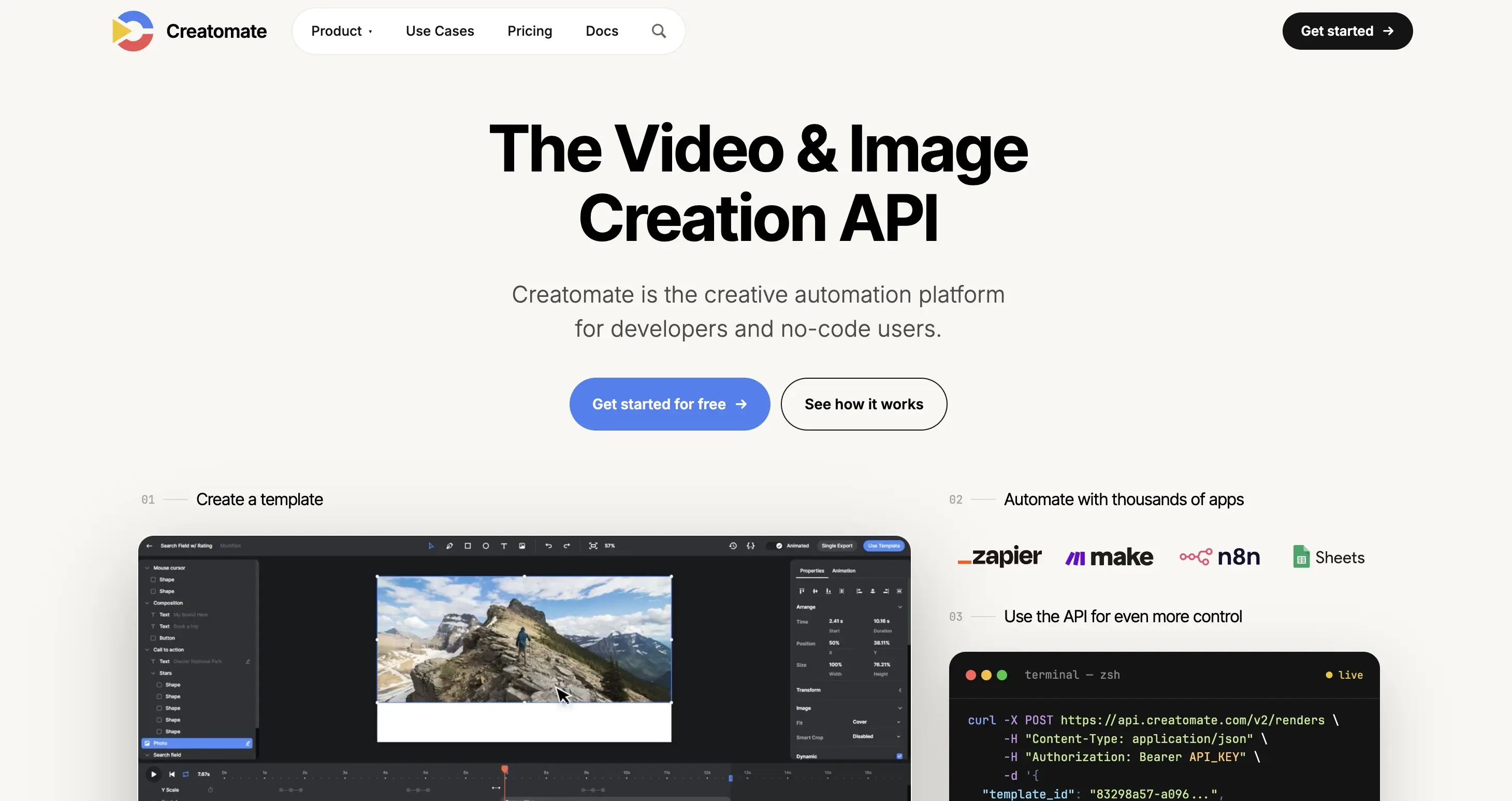Image resolution: width=1512 pixels, height=801 pixels.
Task: Open the Fit Cover dropdown
Action: coord(875,722)
